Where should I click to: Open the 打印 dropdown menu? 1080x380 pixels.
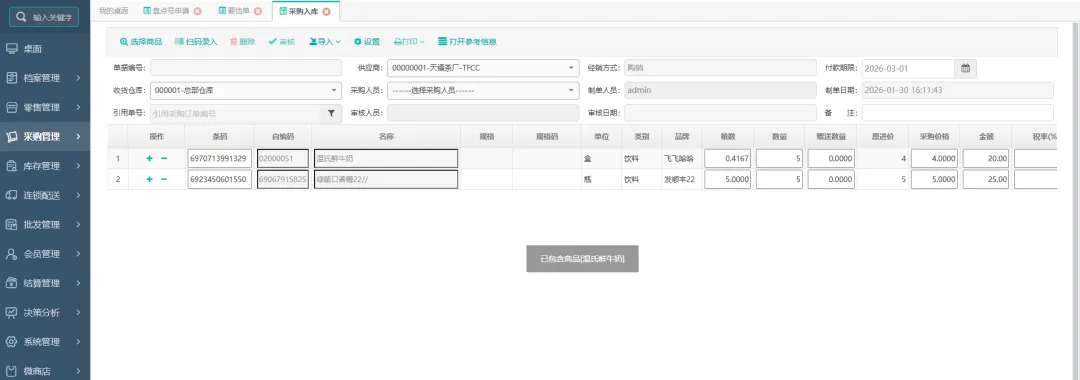(409, 41)
